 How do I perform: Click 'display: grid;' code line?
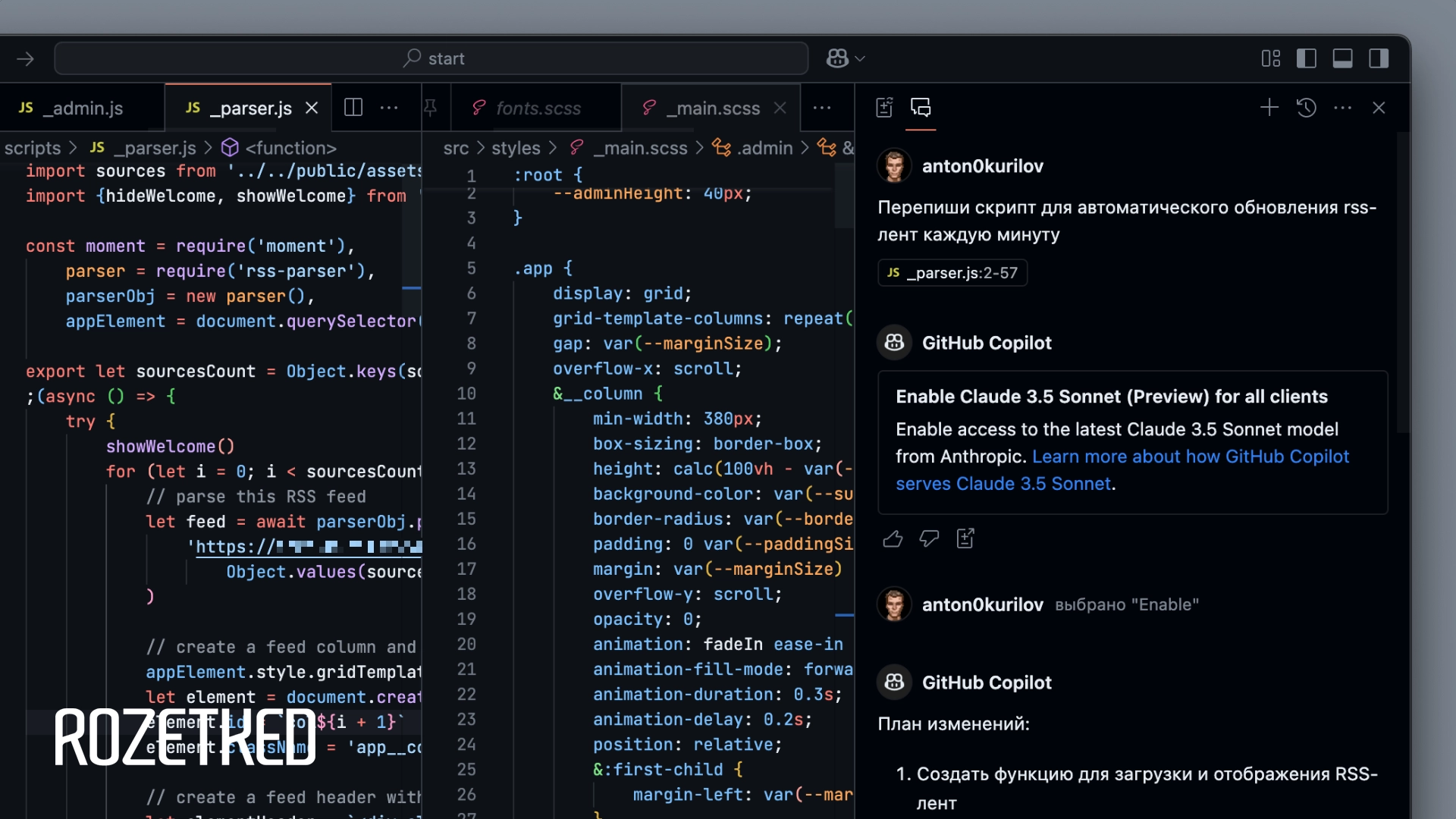tap(622, 293)
